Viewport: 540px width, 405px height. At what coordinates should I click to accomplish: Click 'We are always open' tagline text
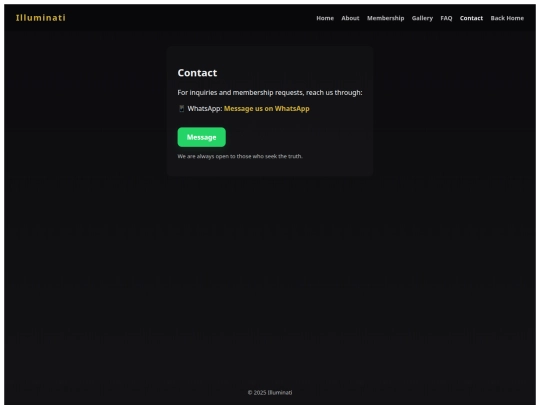(x=240, y=156)
